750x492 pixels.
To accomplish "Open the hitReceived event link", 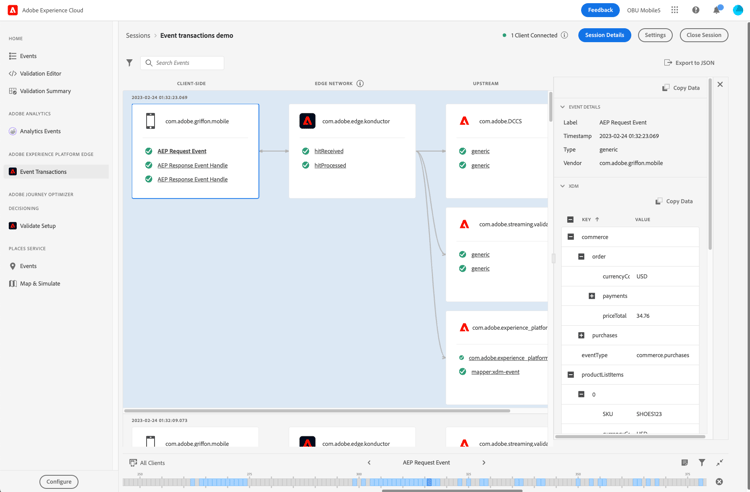I will [x=329, y=151].
